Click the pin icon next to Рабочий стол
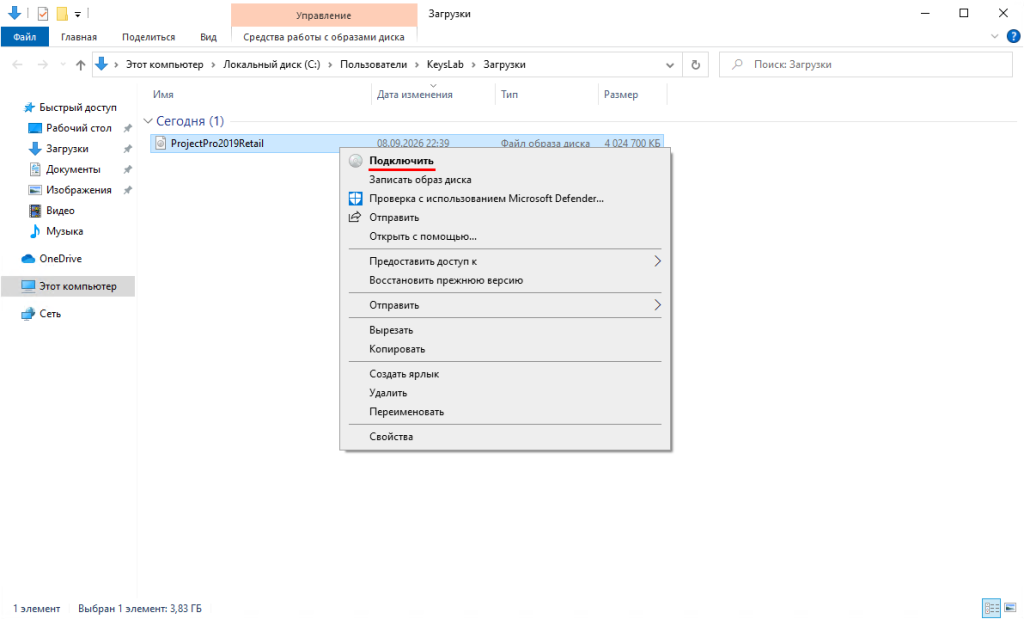Screen dimensions: 1024x619 click(x=128, y=129)
